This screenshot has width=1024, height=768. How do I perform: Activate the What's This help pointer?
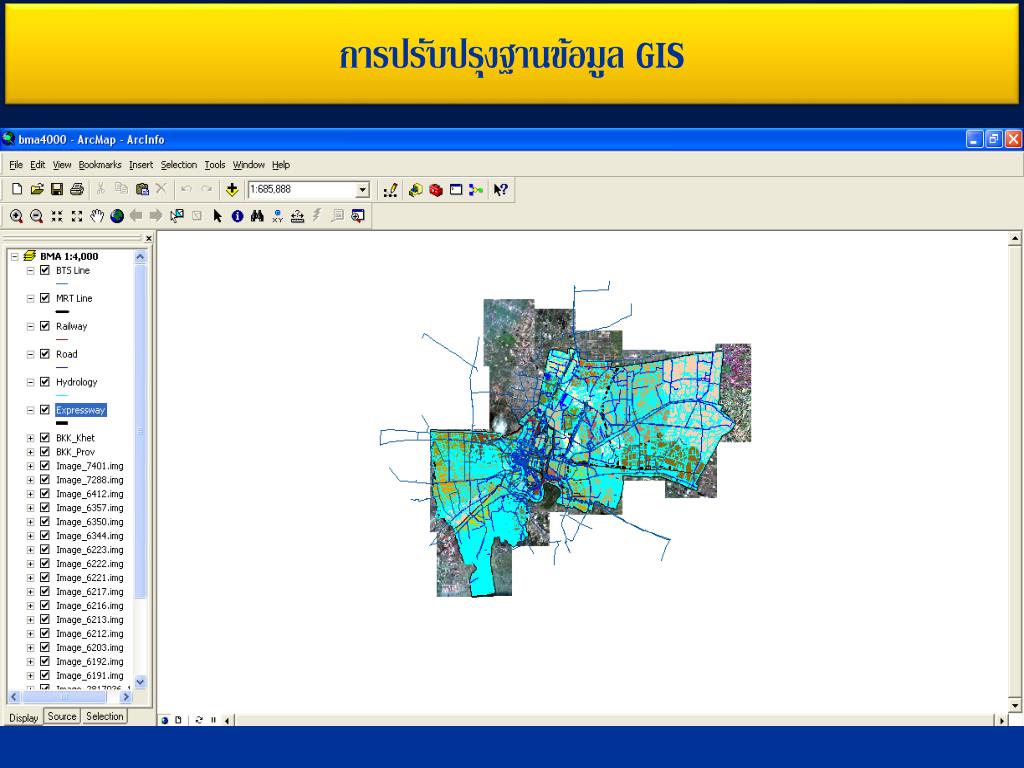click(x=500, y=190)
